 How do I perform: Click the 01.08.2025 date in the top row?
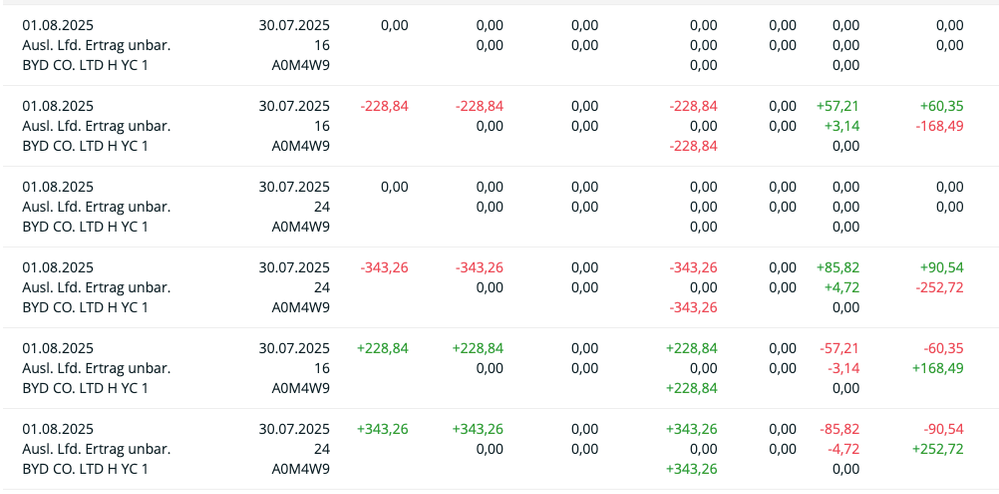[58, 25]
